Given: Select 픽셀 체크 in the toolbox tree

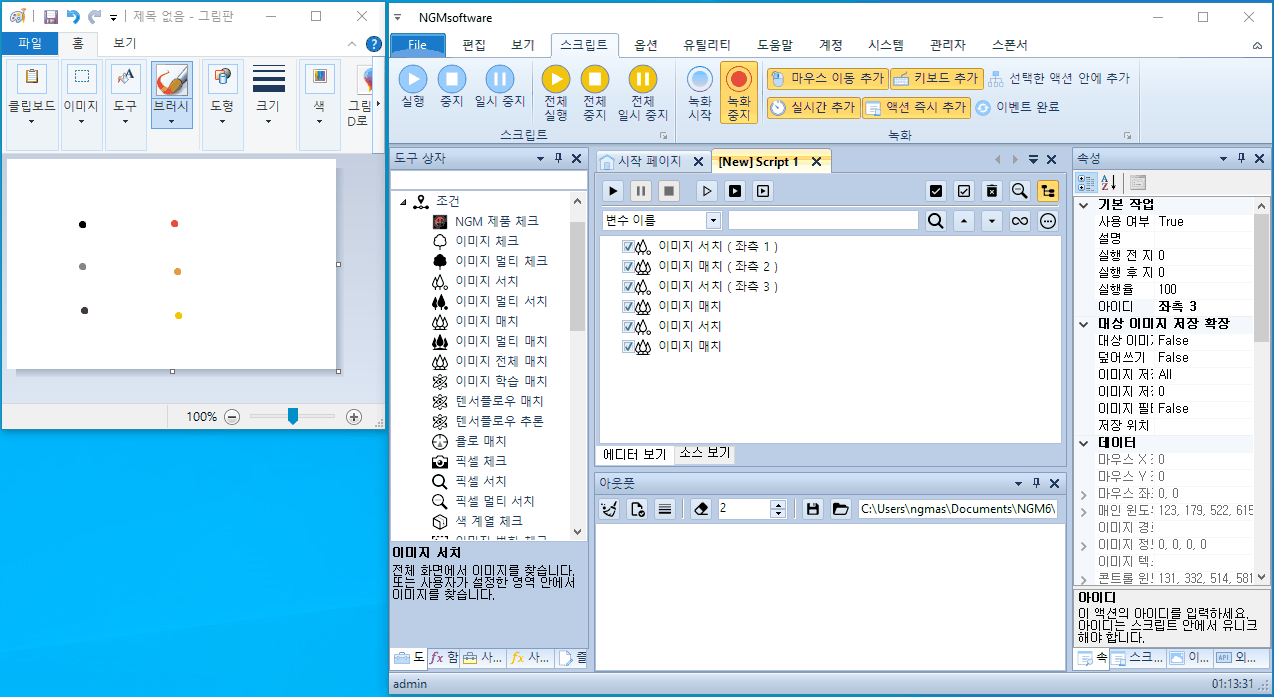Looking at the screenshot, I should tap(480, 461).
